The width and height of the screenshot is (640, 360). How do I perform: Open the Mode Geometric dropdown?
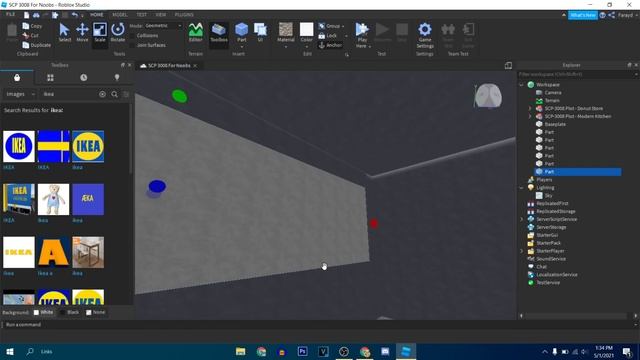point(163,26)
